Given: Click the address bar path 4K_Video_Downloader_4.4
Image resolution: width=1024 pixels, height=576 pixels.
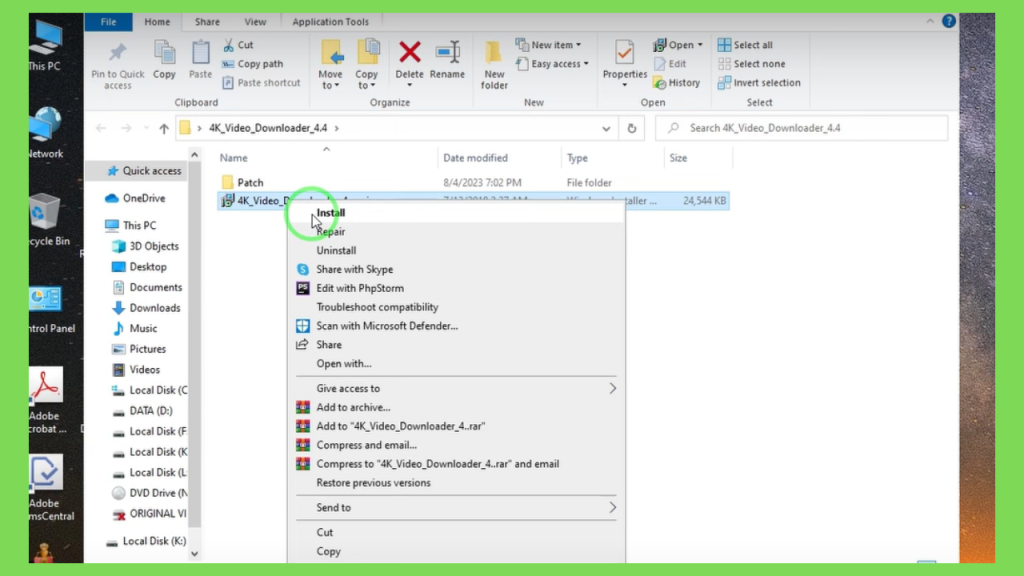Looking at the screenshot, I should pyautogui.click(x=268, y=129).
